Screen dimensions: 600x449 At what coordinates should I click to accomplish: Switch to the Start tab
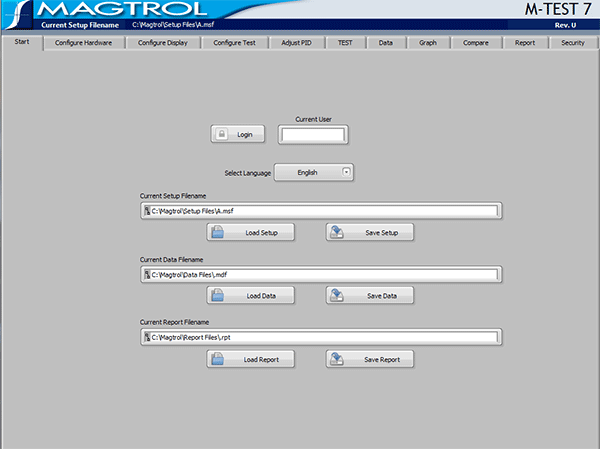(x=22, y=42)
